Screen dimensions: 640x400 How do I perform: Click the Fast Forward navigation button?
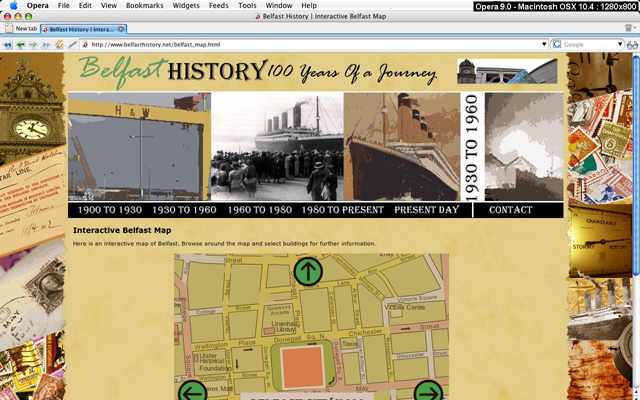[x=46, y=44]
